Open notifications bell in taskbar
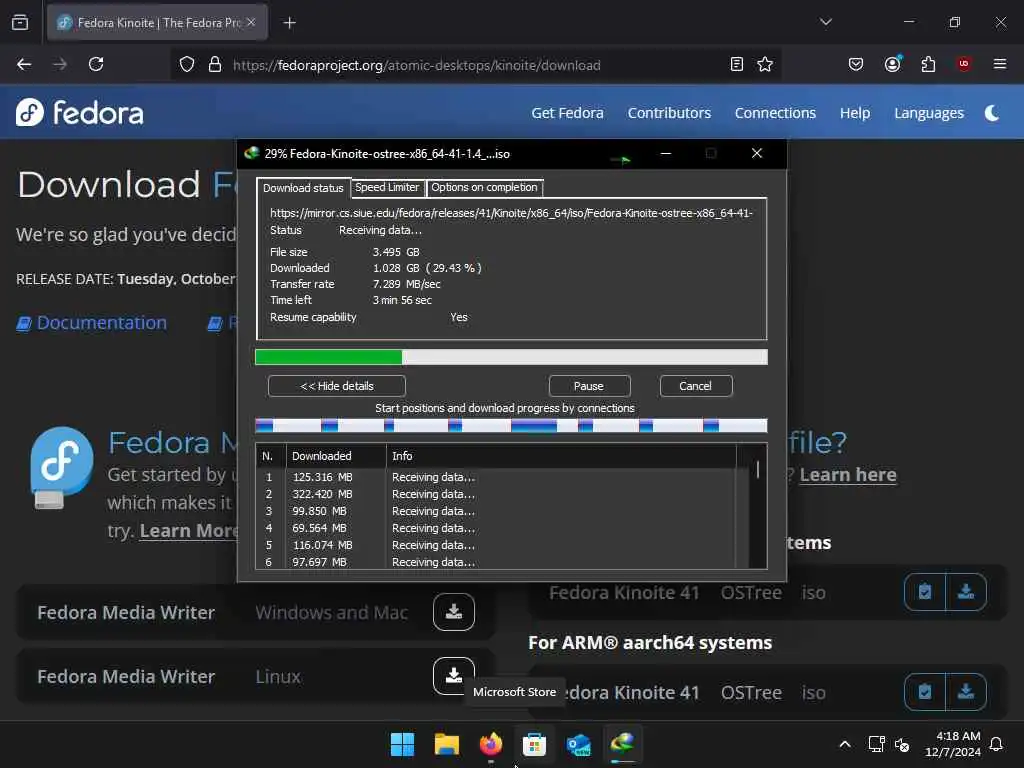1024x768 pixels. click(996, 744)
